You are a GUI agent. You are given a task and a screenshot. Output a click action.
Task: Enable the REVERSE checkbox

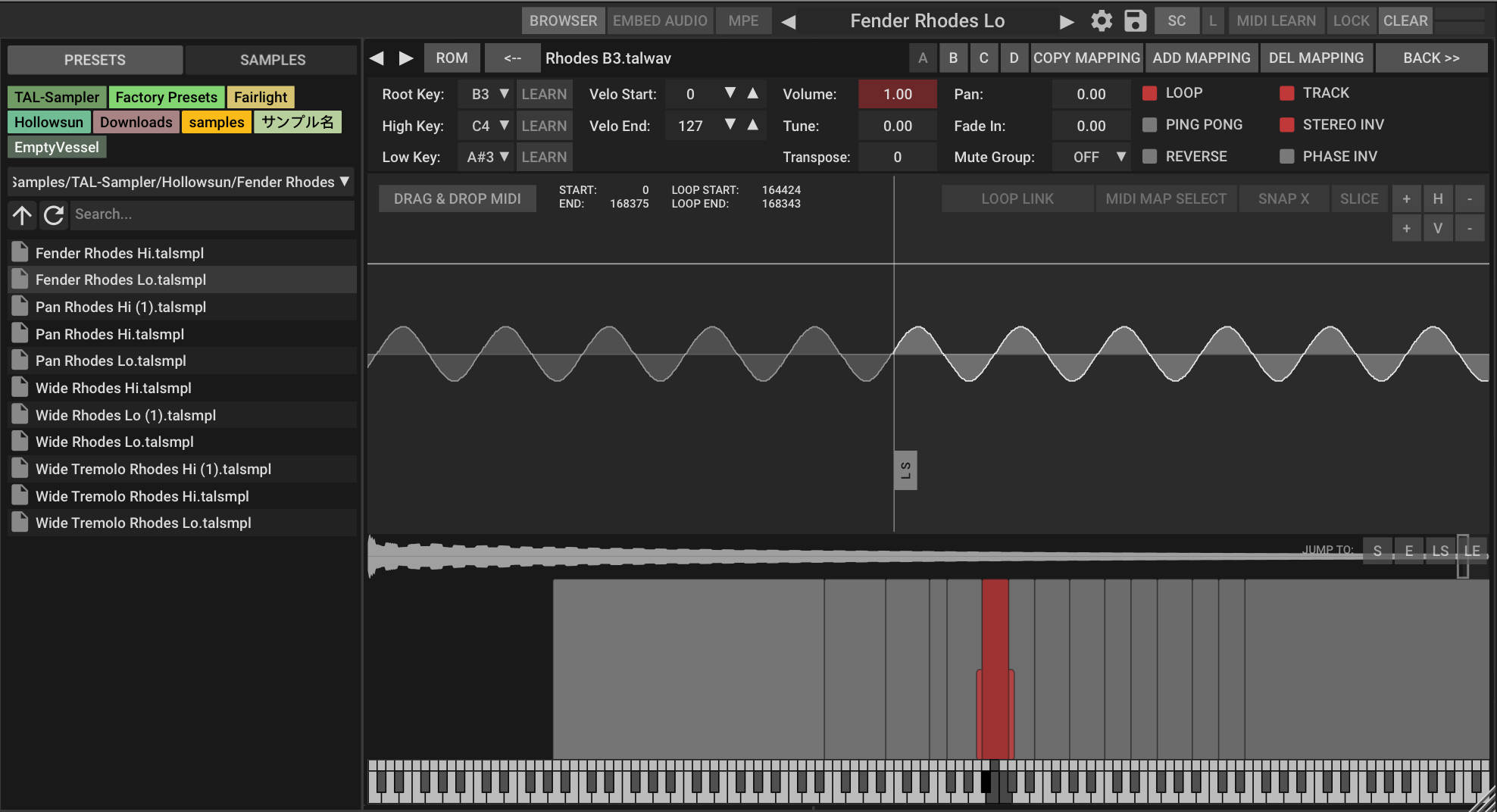[1149, 157]
